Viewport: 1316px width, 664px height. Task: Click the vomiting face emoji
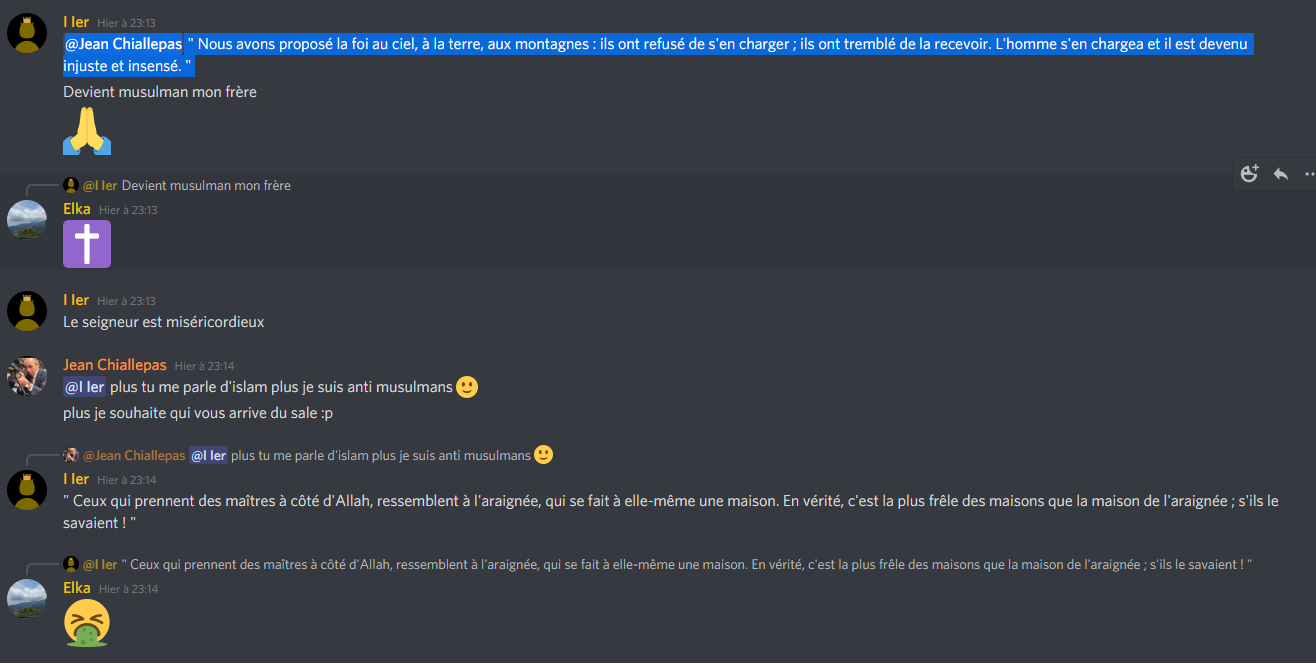(87, 623)
